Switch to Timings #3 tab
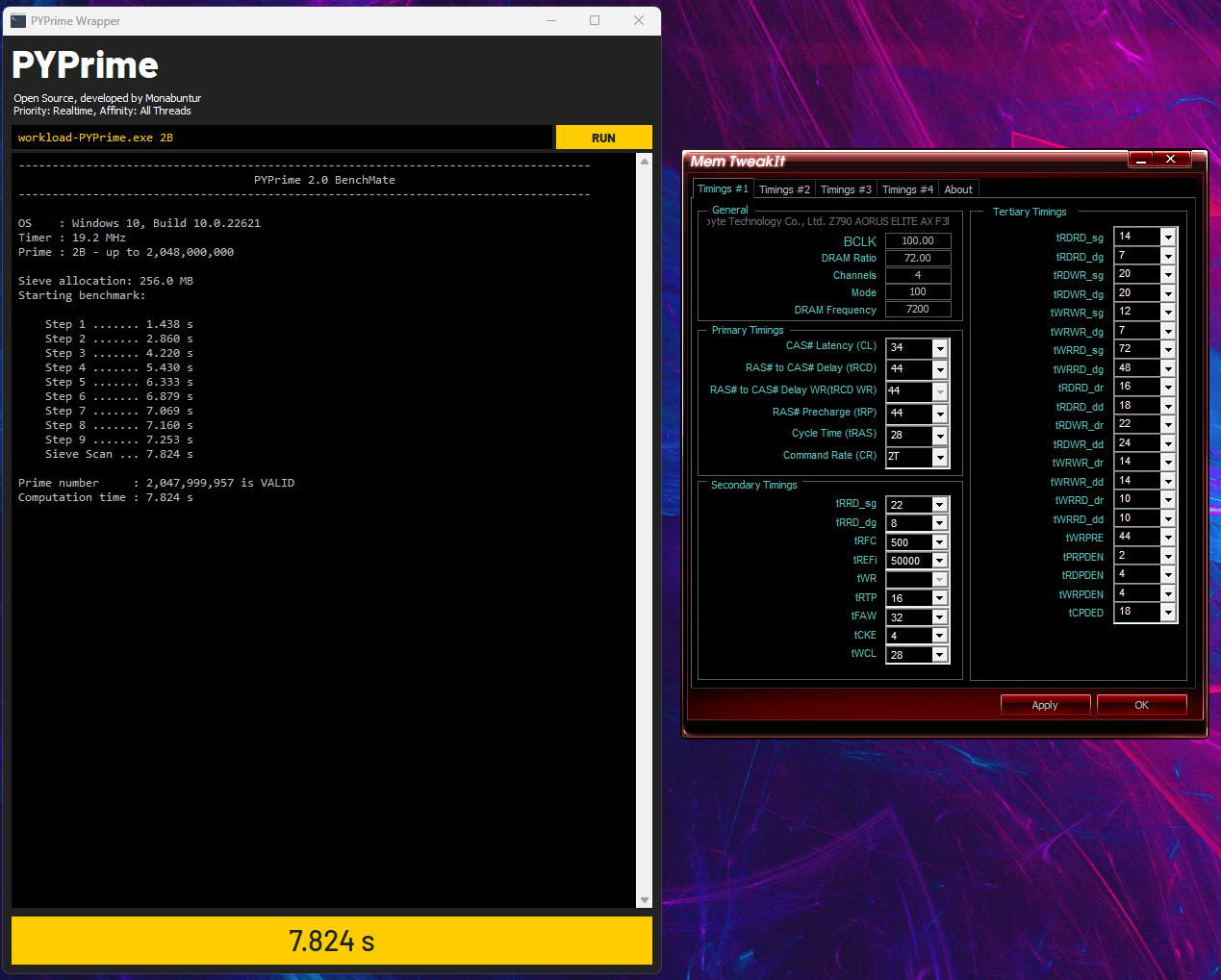The width and height of the screenshot is (1221, 980). pyautogui.click(x=846, y=189)
